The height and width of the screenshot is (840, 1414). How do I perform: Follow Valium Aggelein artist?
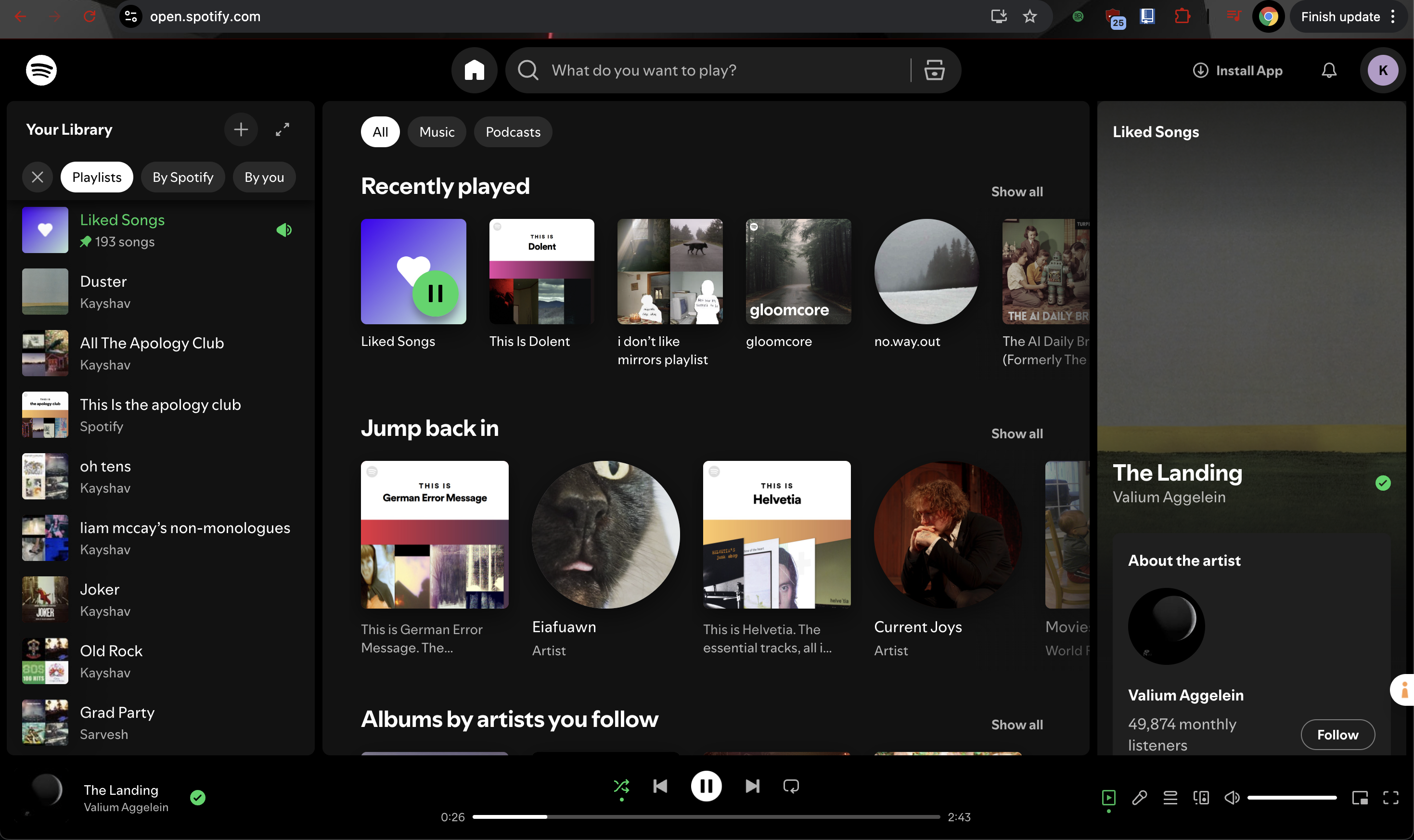point(1337,734)
